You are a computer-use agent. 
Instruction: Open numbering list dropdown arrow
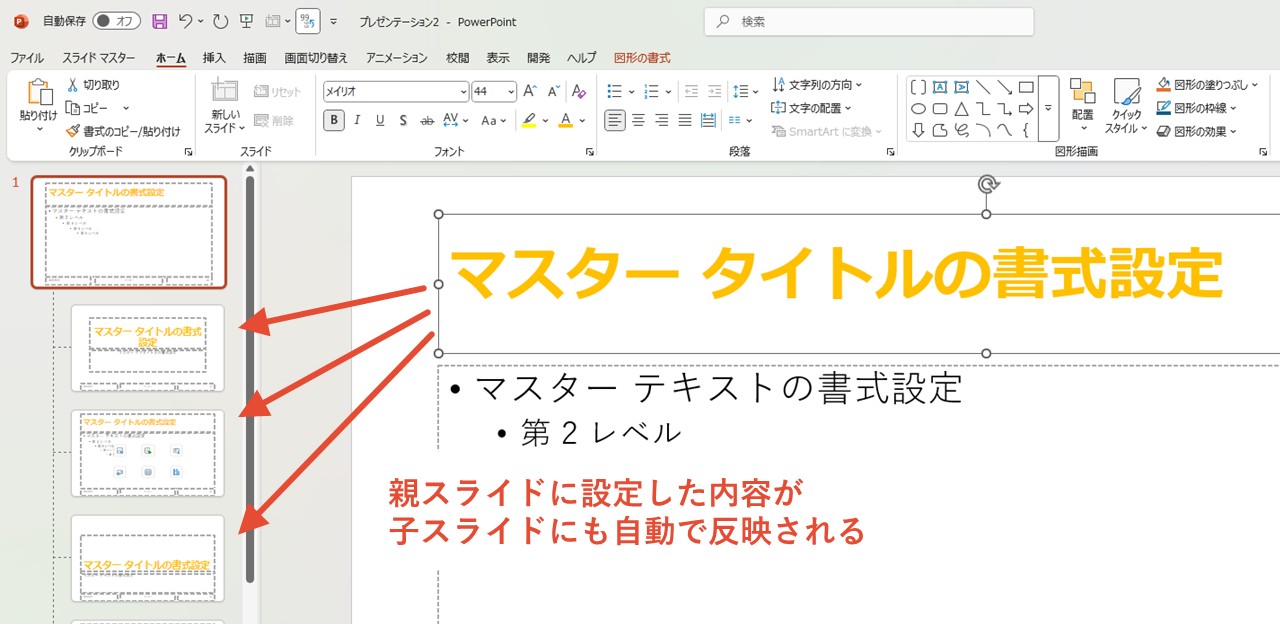(x=669, y=91)
